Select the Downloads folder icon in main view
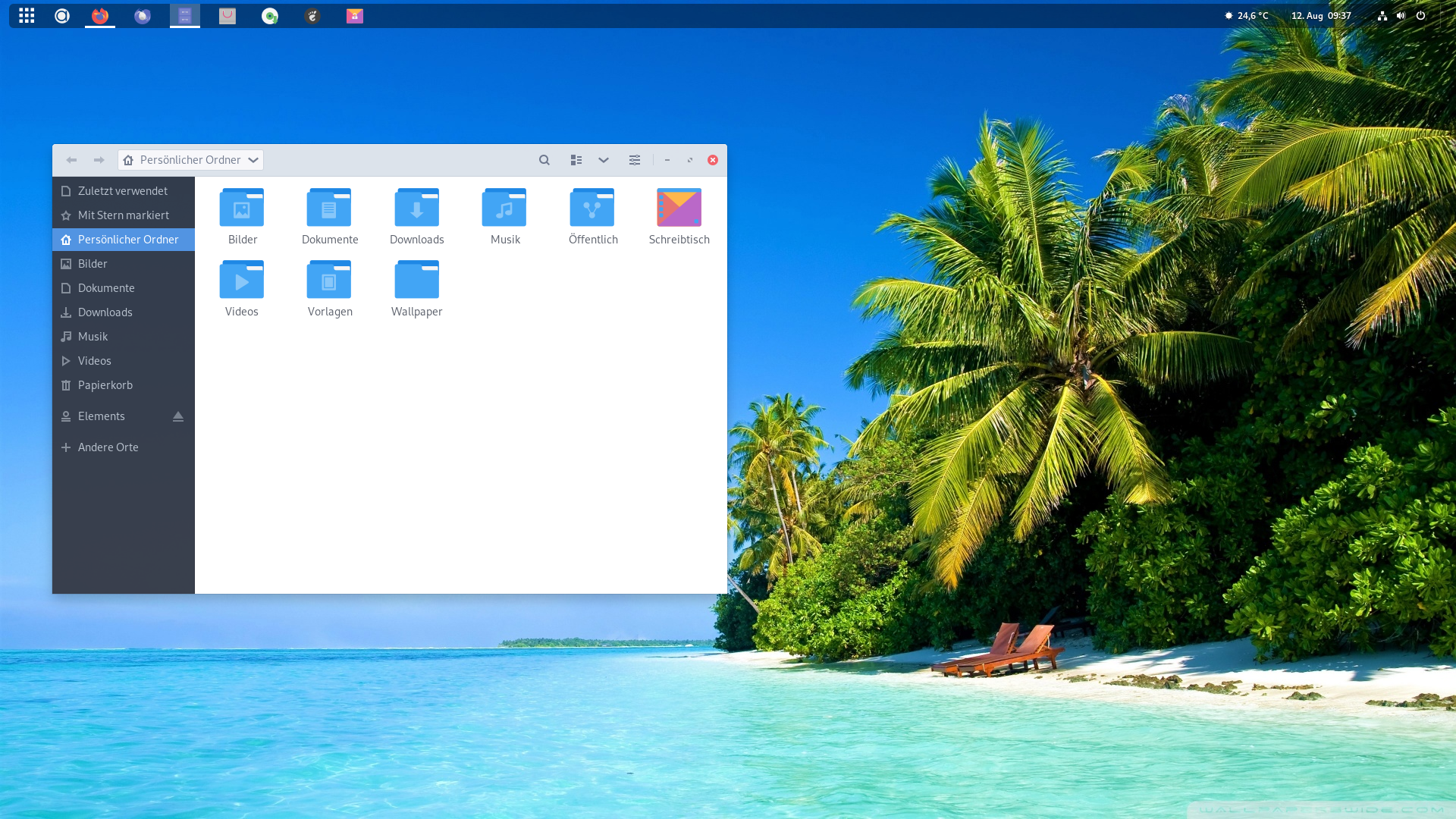Image resolution: width=1456 pixels, height=819 pixels. pyautogui.click(x=416, y=209)
